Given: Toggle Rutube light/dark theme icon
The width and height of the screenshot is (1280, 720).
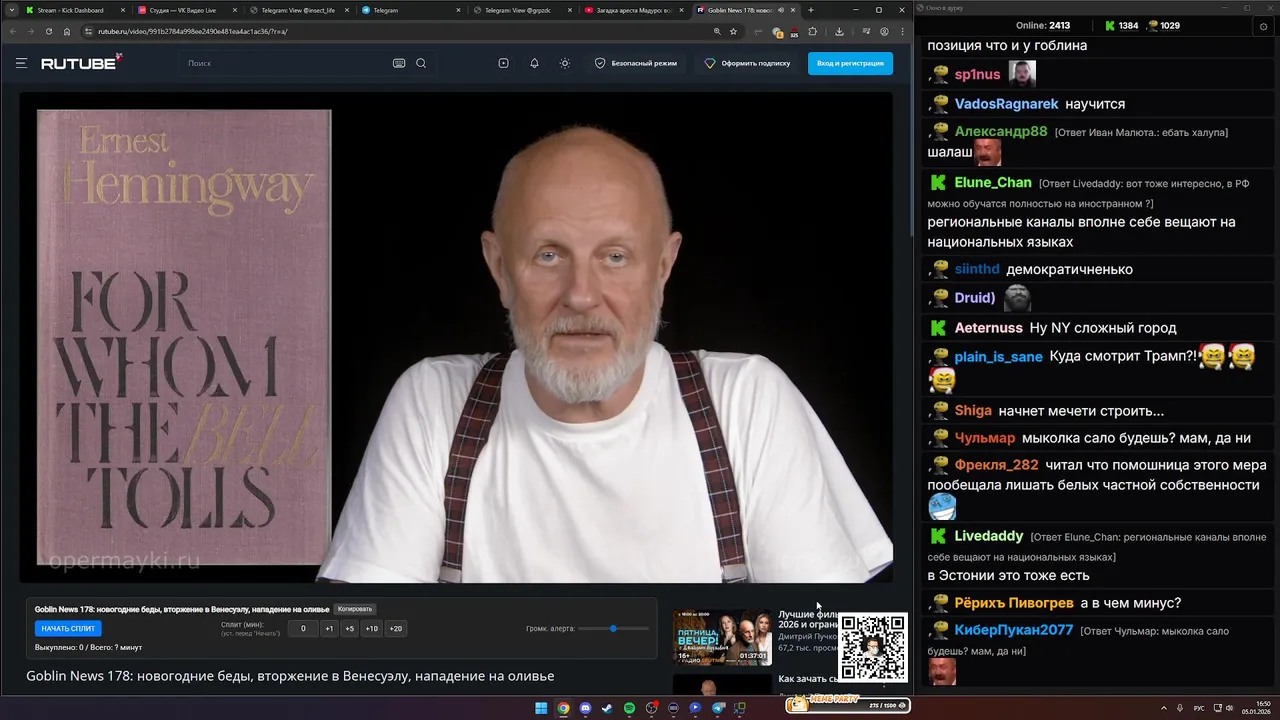Looking at the screenshot, I should 565,63.
